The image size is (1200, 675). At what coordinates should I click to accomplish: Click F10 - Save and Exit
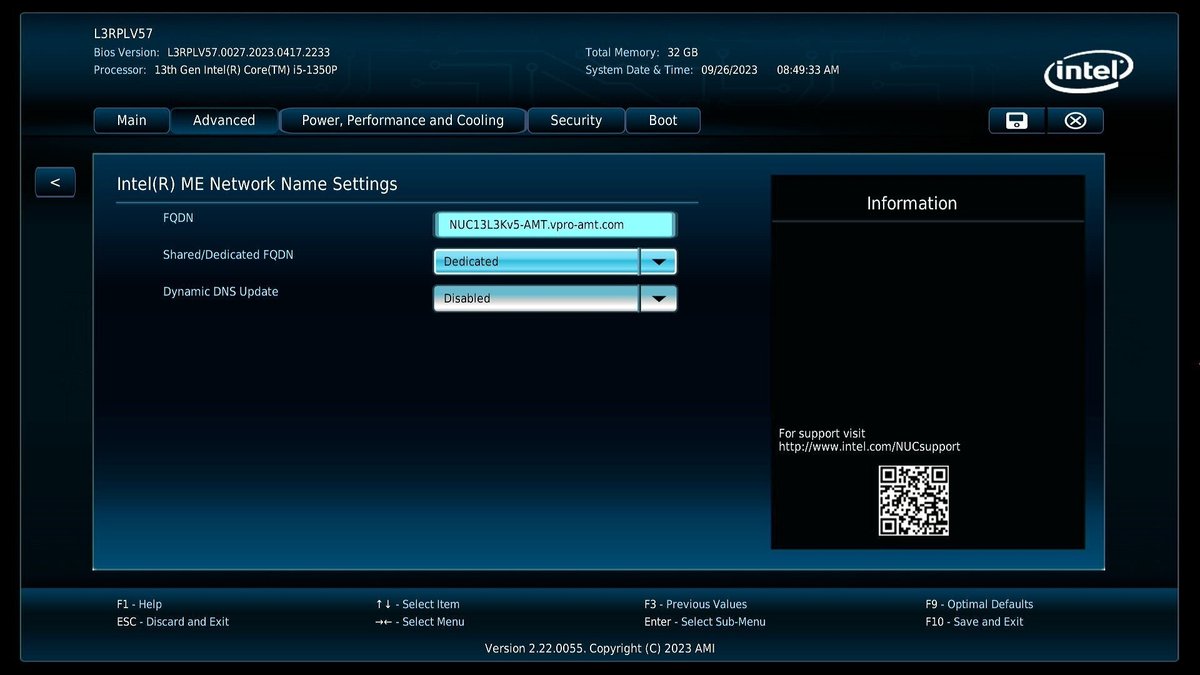tap(975, 622)
